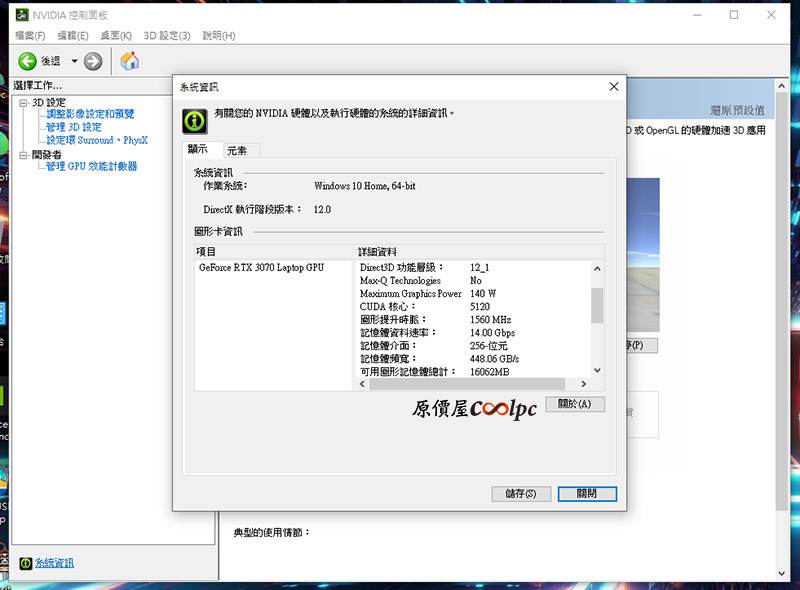Click the Windows 10 Home, 64-bit text

click(x=365, y=186)
